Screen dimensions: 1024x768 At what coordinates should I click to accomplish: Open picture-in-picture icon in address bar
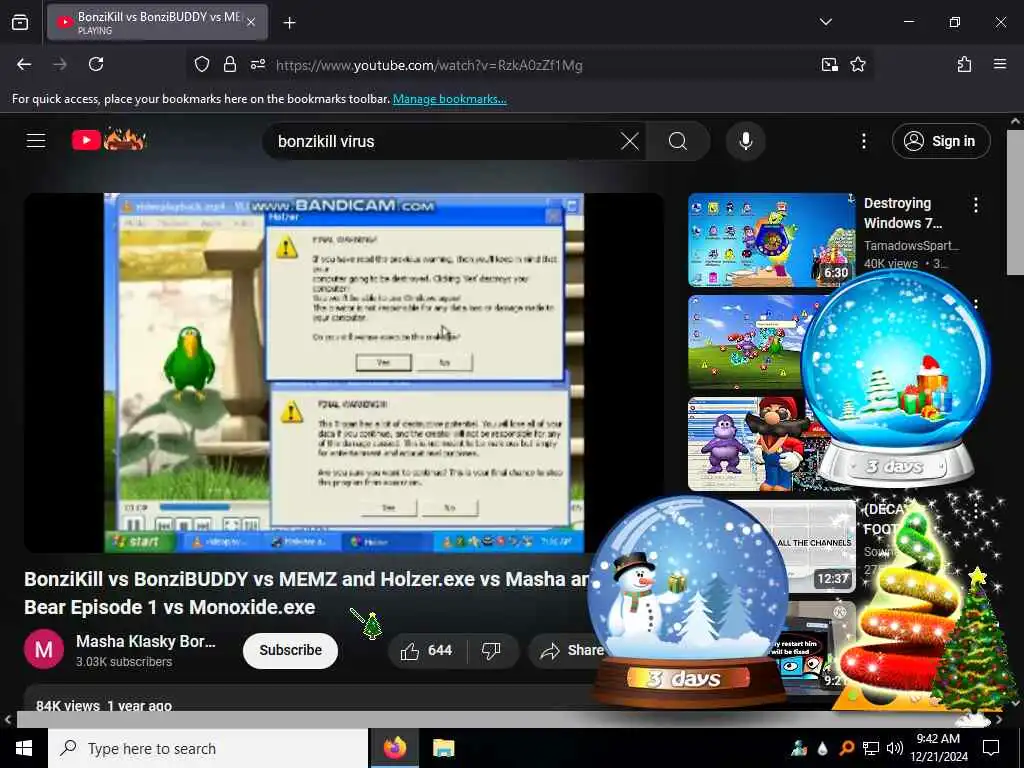pyautogui.click(x=829, y=64)
